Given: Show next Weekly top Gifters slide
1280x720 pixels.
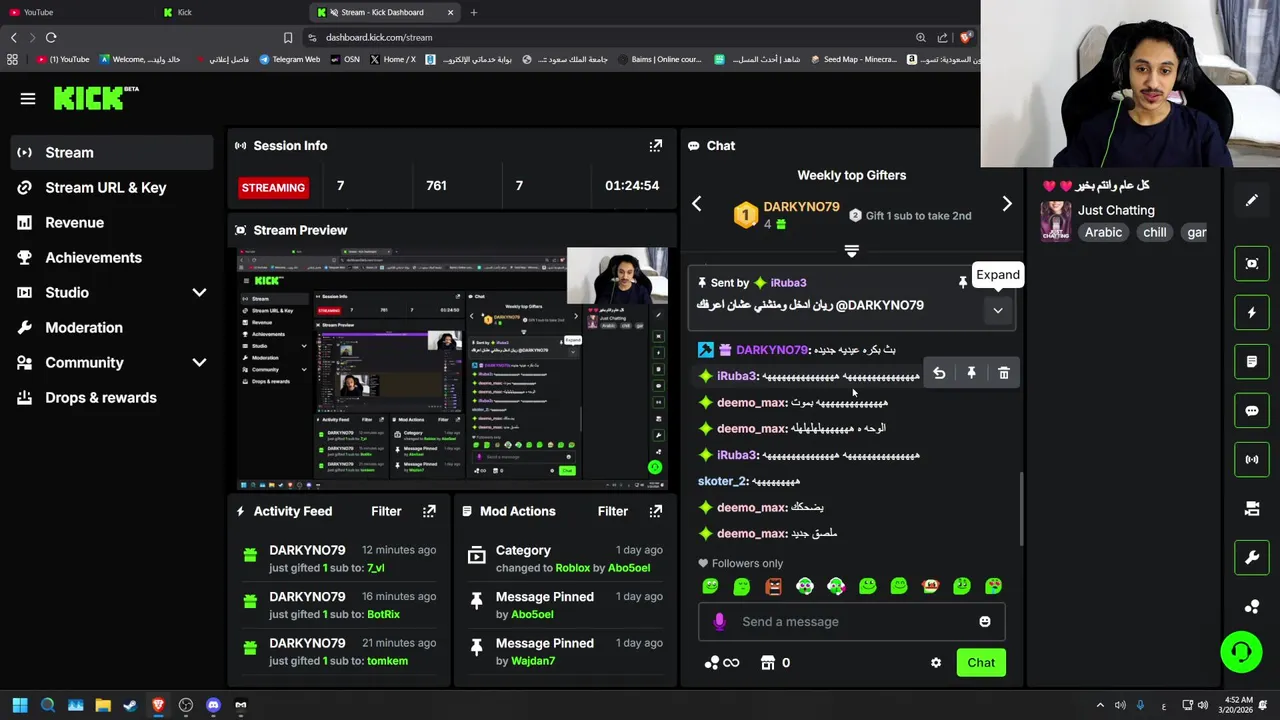Looking at the screenshot, I should tap(1007, 204).
